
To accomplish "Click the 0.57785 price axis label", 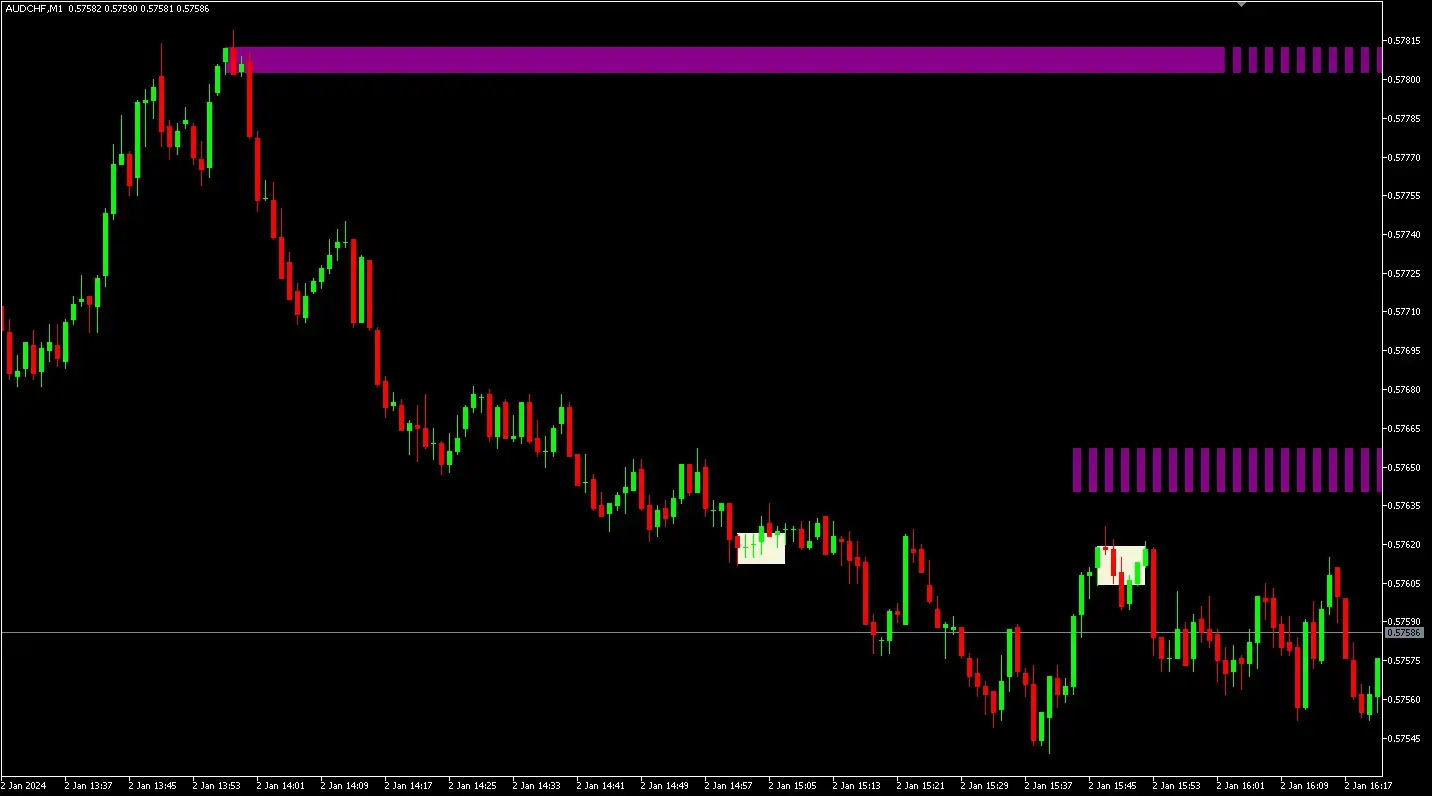I will coord(1403,118).
